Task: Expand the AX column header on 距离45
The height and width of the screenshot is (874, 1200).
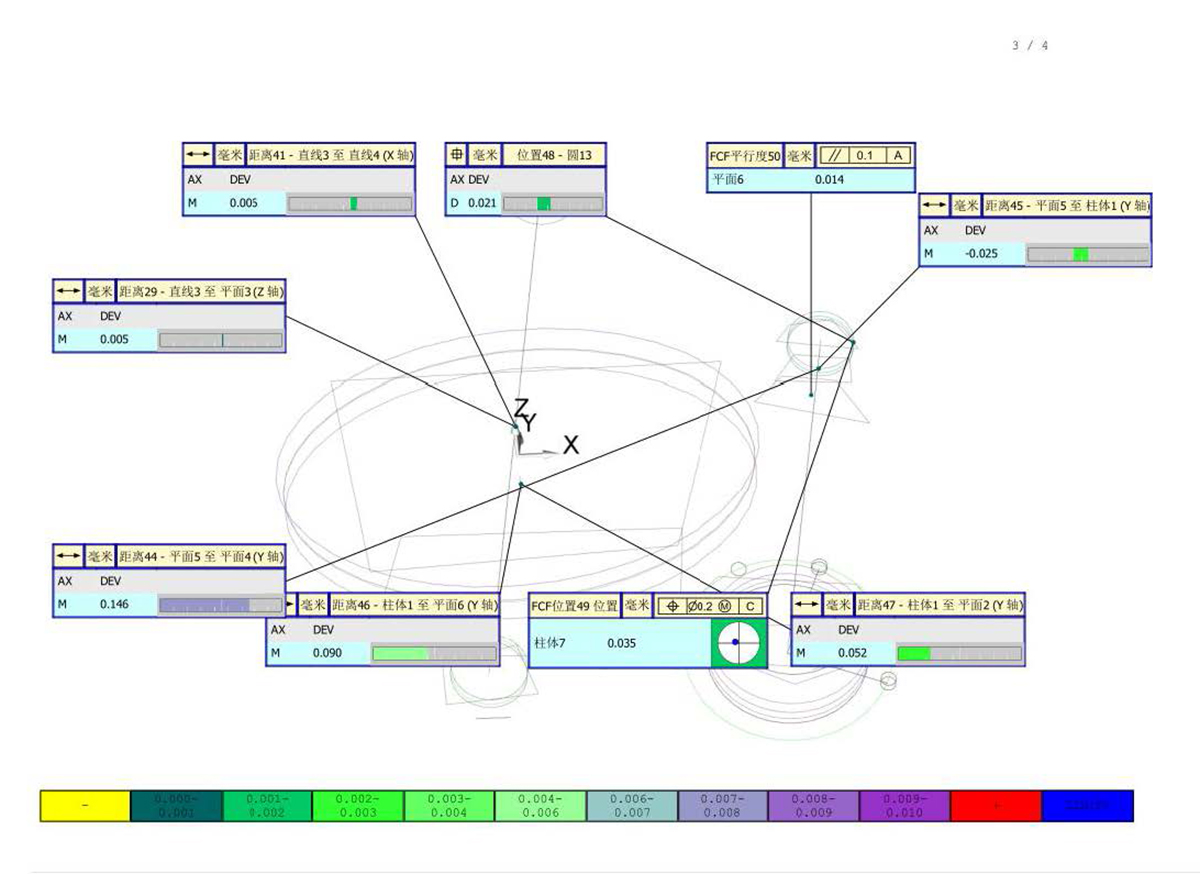Action: [930, 230]
